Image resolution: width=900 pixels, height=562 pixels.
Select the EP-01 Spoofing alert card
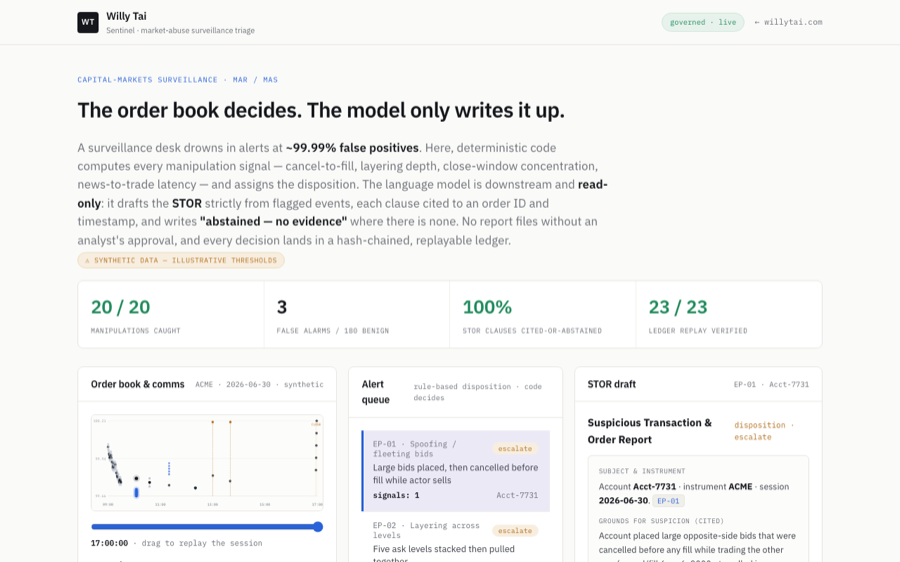point(456,471)
